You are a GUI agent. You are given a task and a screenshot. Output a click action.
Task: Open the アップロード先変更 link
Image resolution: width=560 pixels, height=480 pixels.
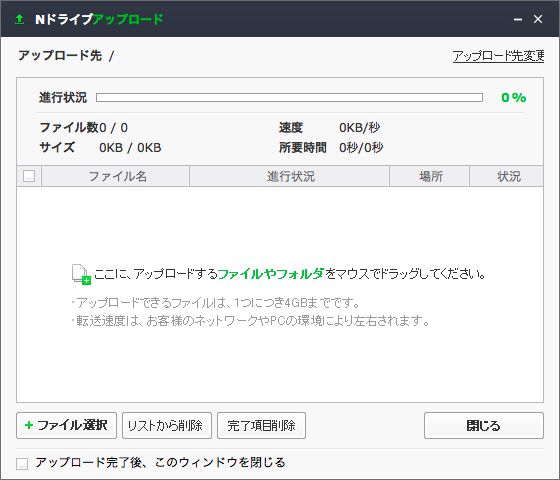[x=498, y=56]
